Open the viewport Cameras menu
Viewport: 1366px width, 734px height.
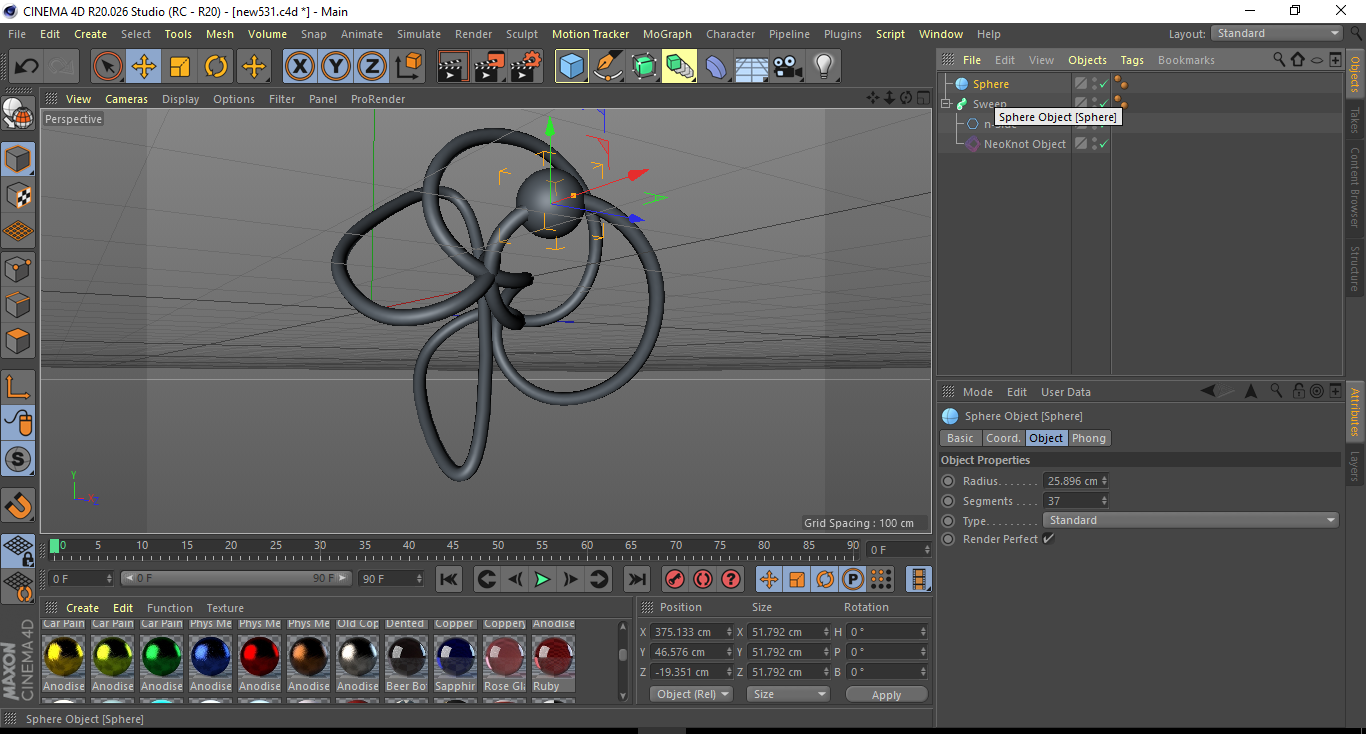(x=126, y=99)
